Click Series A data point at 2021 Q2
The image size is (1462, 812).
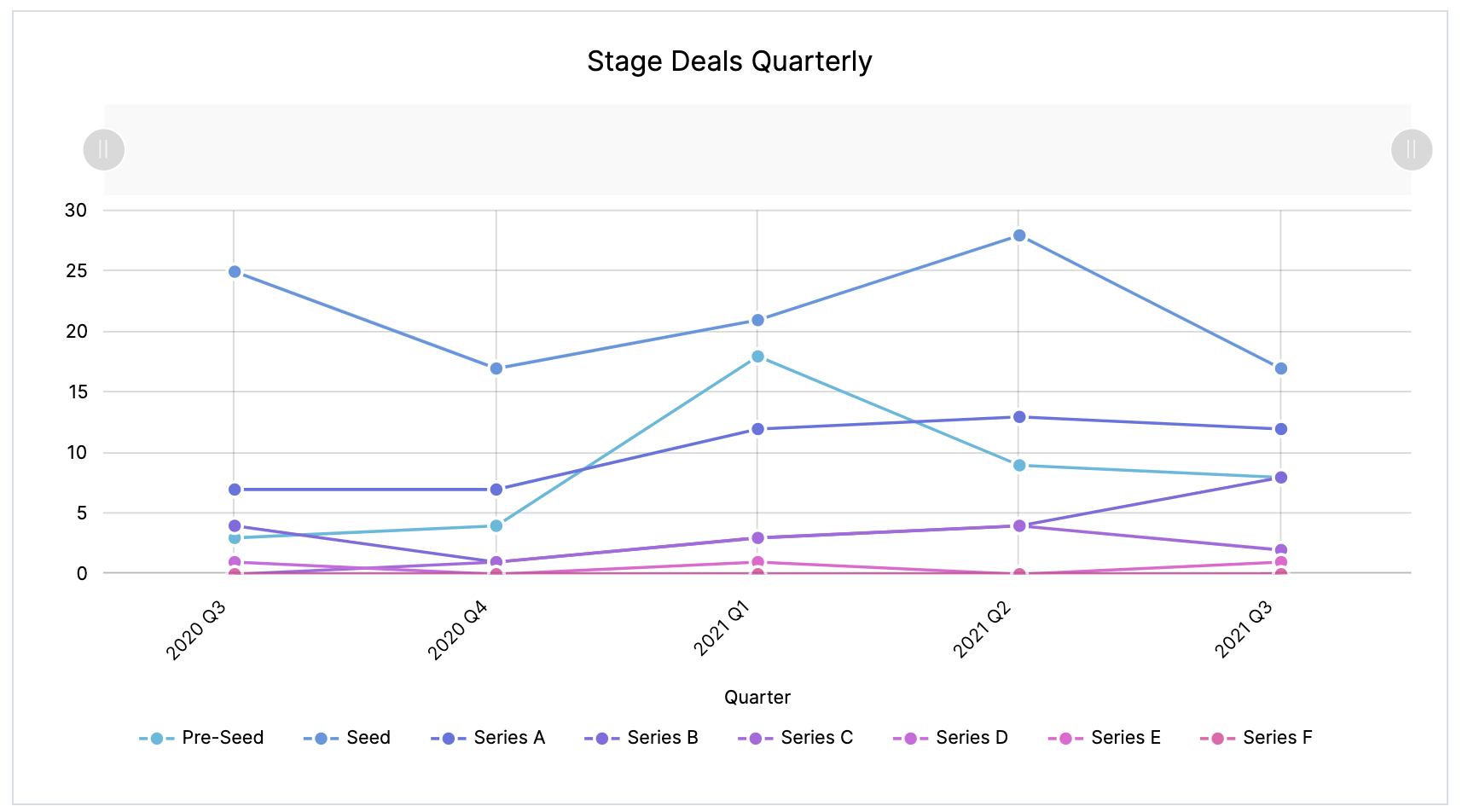(x=1019, y=417)
